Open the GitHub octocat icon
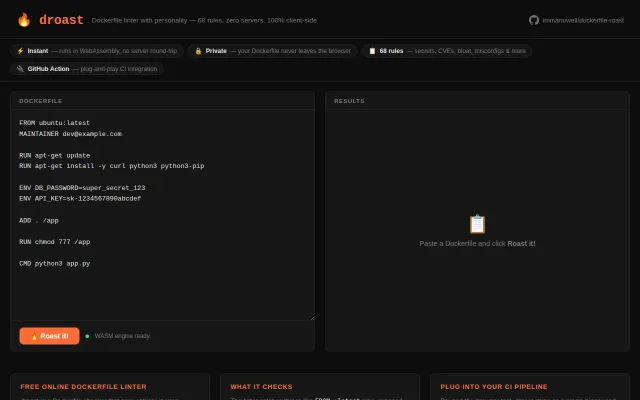The height and width of the screenshot is (400, 640). 534,20
